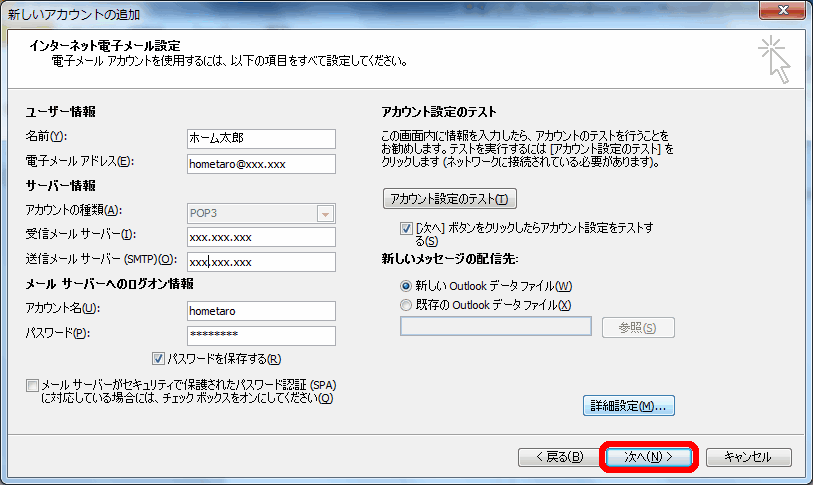Click the 電子メール アドレス field
The image size is (813, 485).
261,164
